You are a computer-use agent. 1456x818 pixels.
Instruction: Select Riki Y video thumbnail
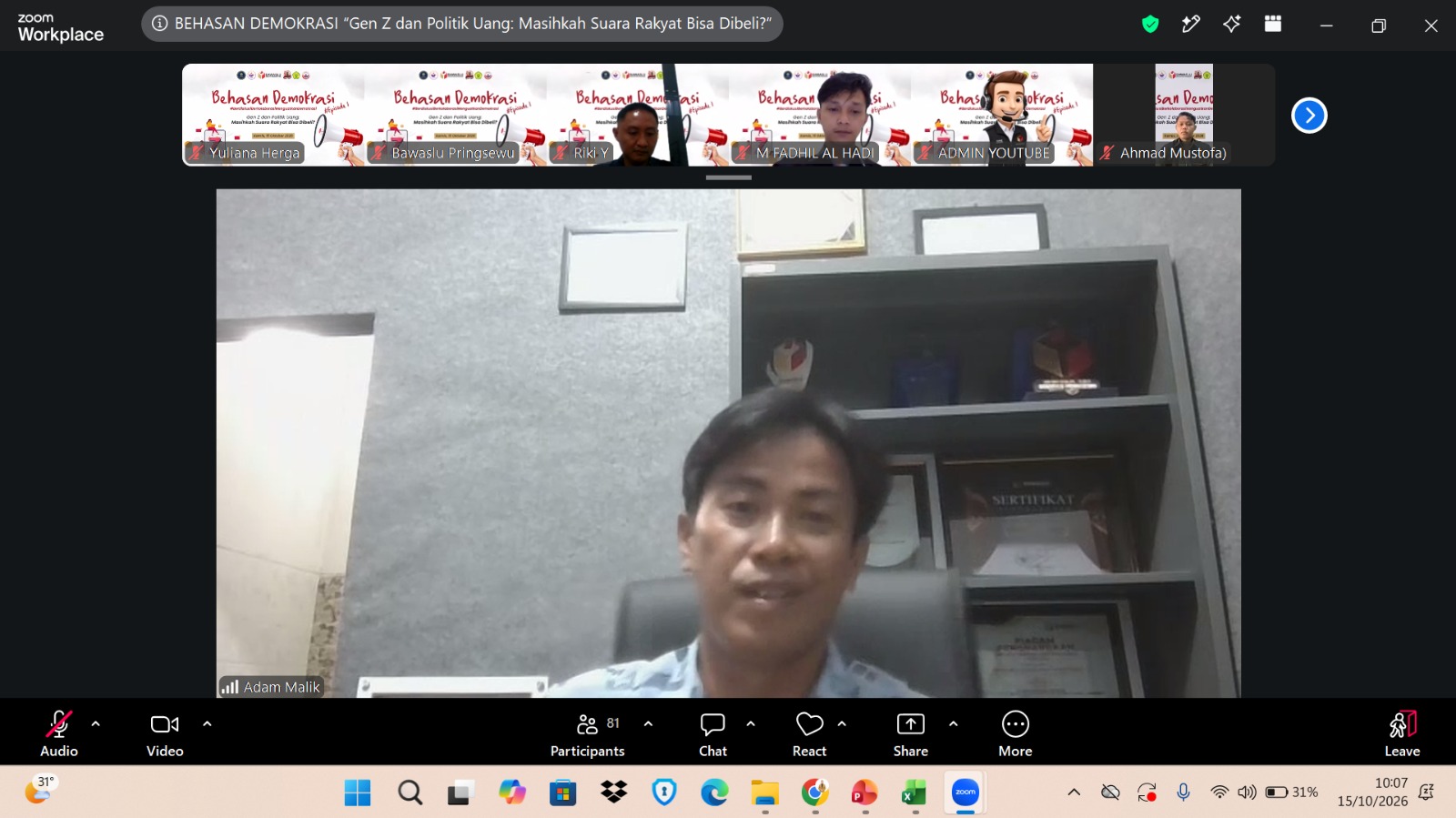(x=637, y=115)
